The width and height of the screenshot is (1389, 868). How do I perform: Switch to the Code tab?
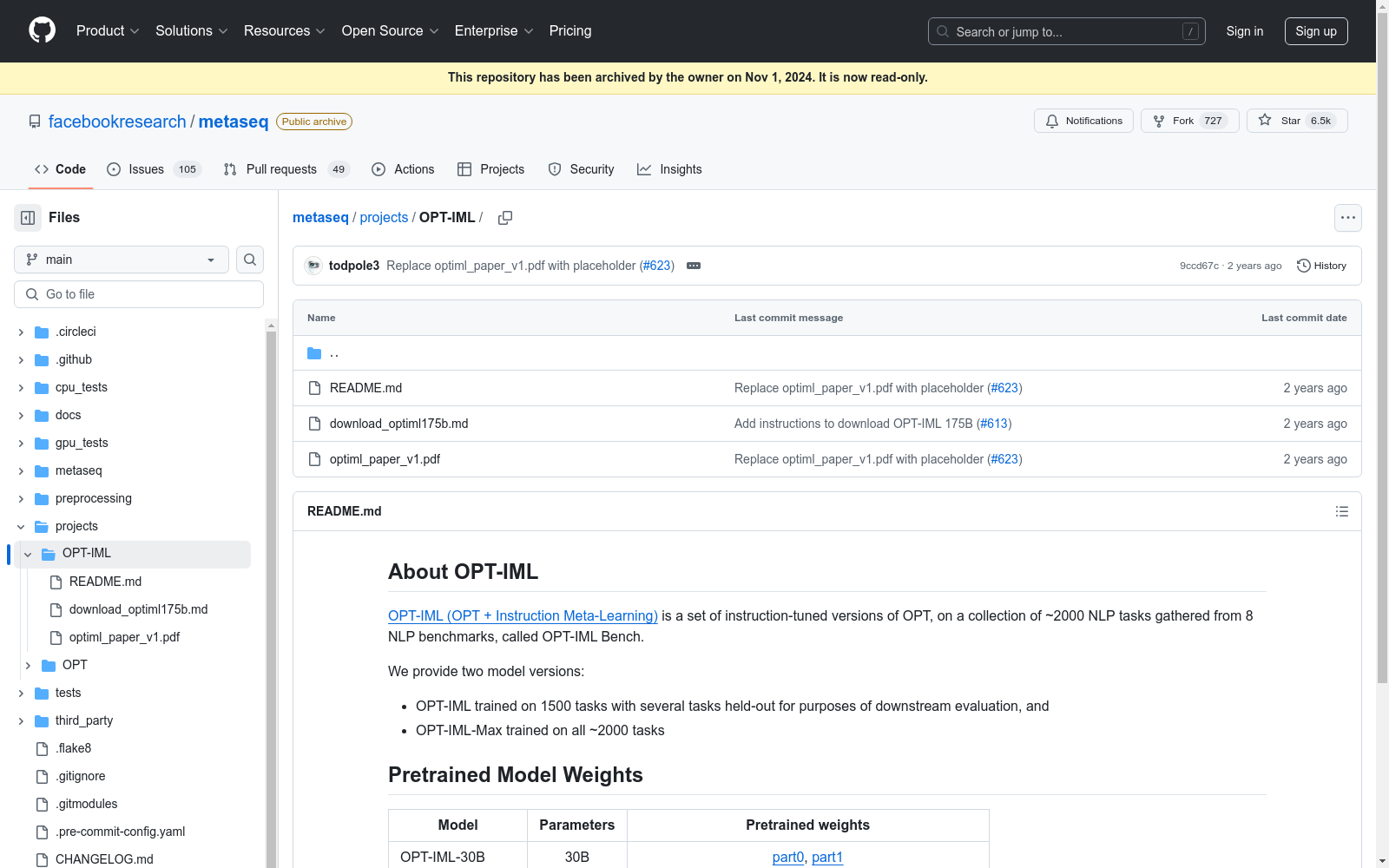60,169
